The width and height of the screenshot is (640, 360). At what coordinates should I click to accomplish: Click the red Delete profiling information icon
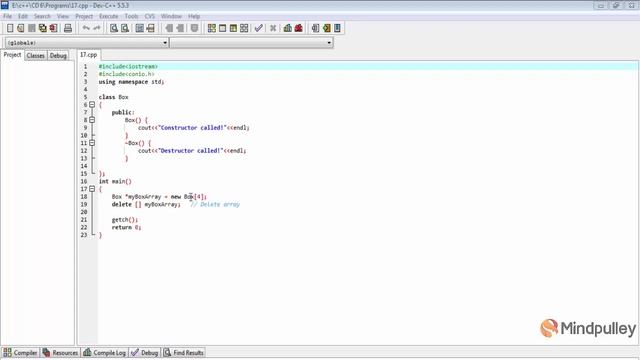click(299, 28)
